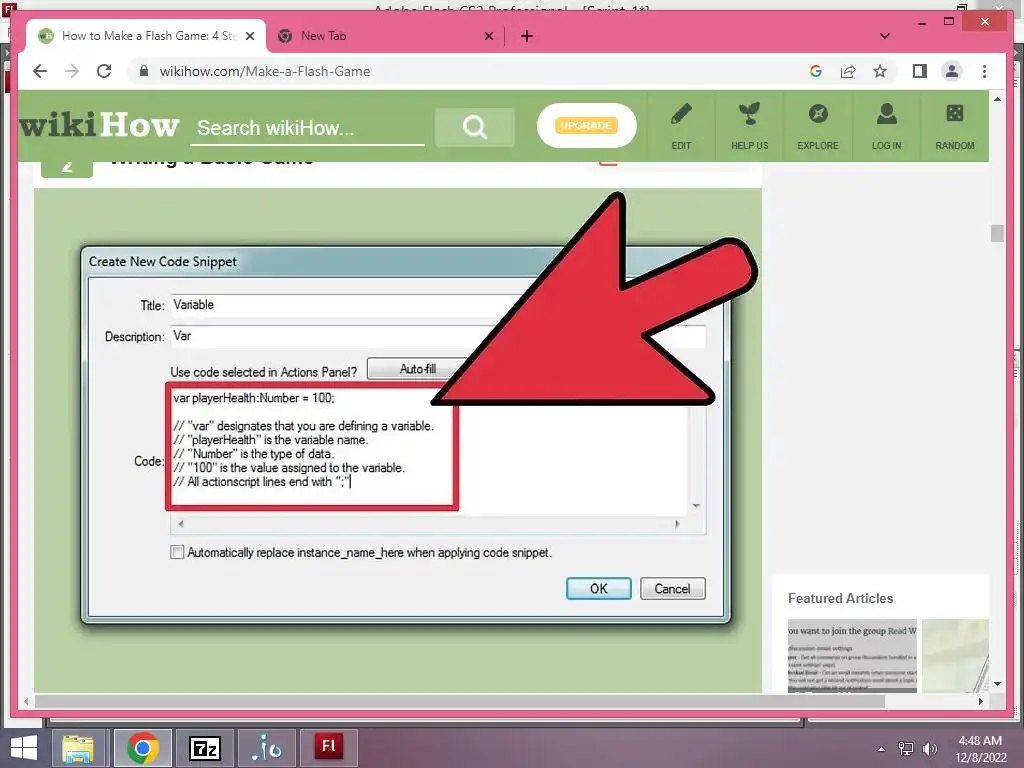Focus the Search wikiHow field
Viewport: 1024px width, 768px height.
307,128
